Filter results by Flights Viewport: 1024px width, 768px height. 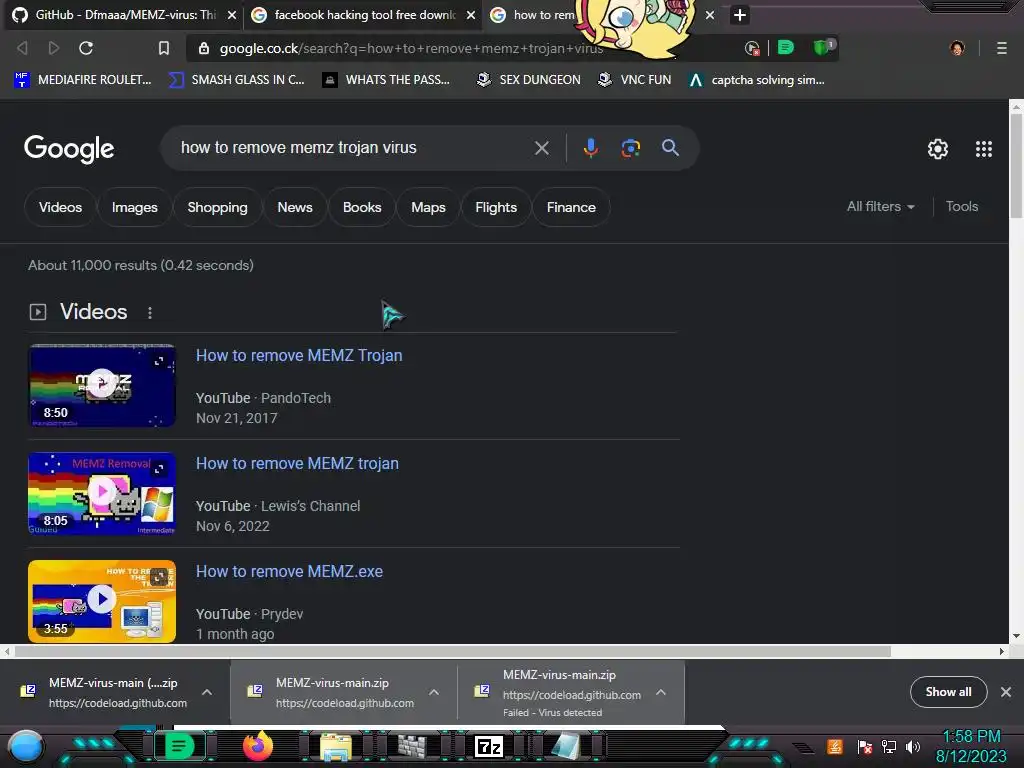tap(496, 207)
